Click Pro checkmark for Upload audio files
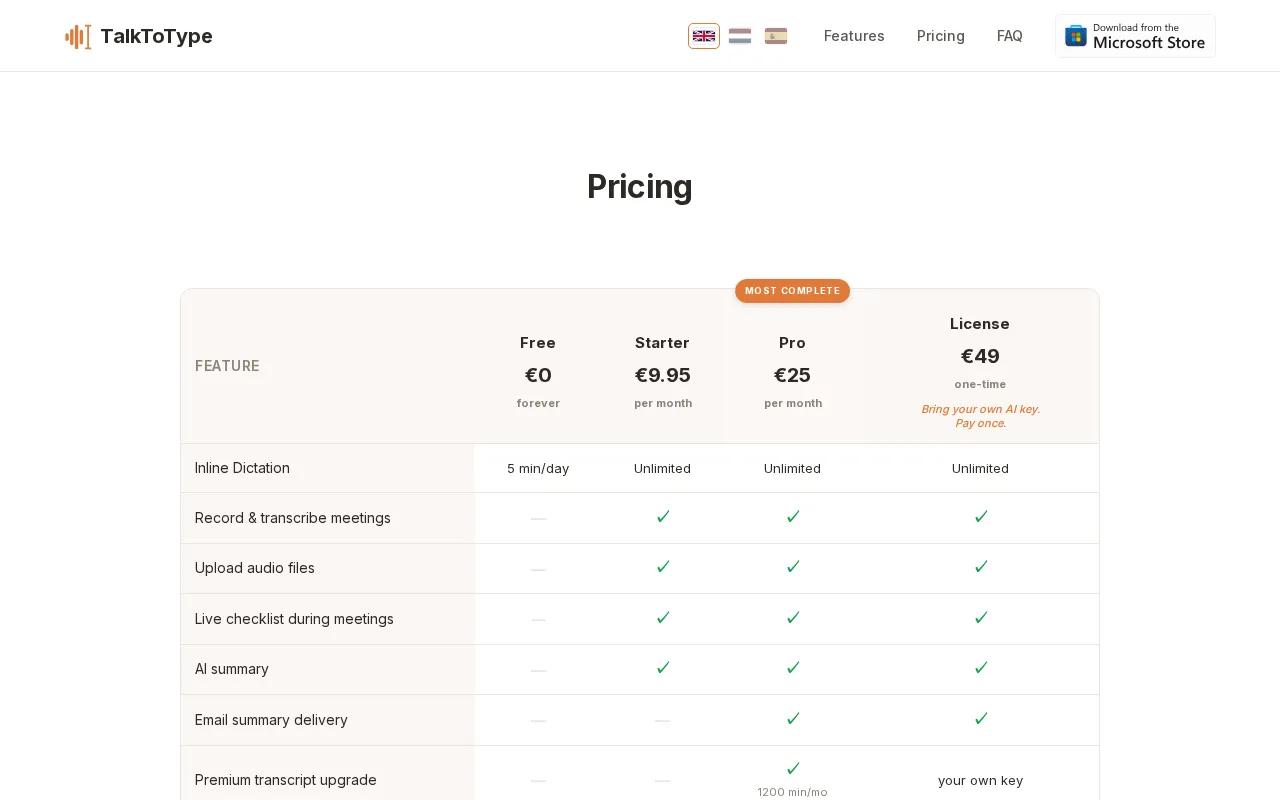The height and width of the screenshot is (800, 1280). 792,567
